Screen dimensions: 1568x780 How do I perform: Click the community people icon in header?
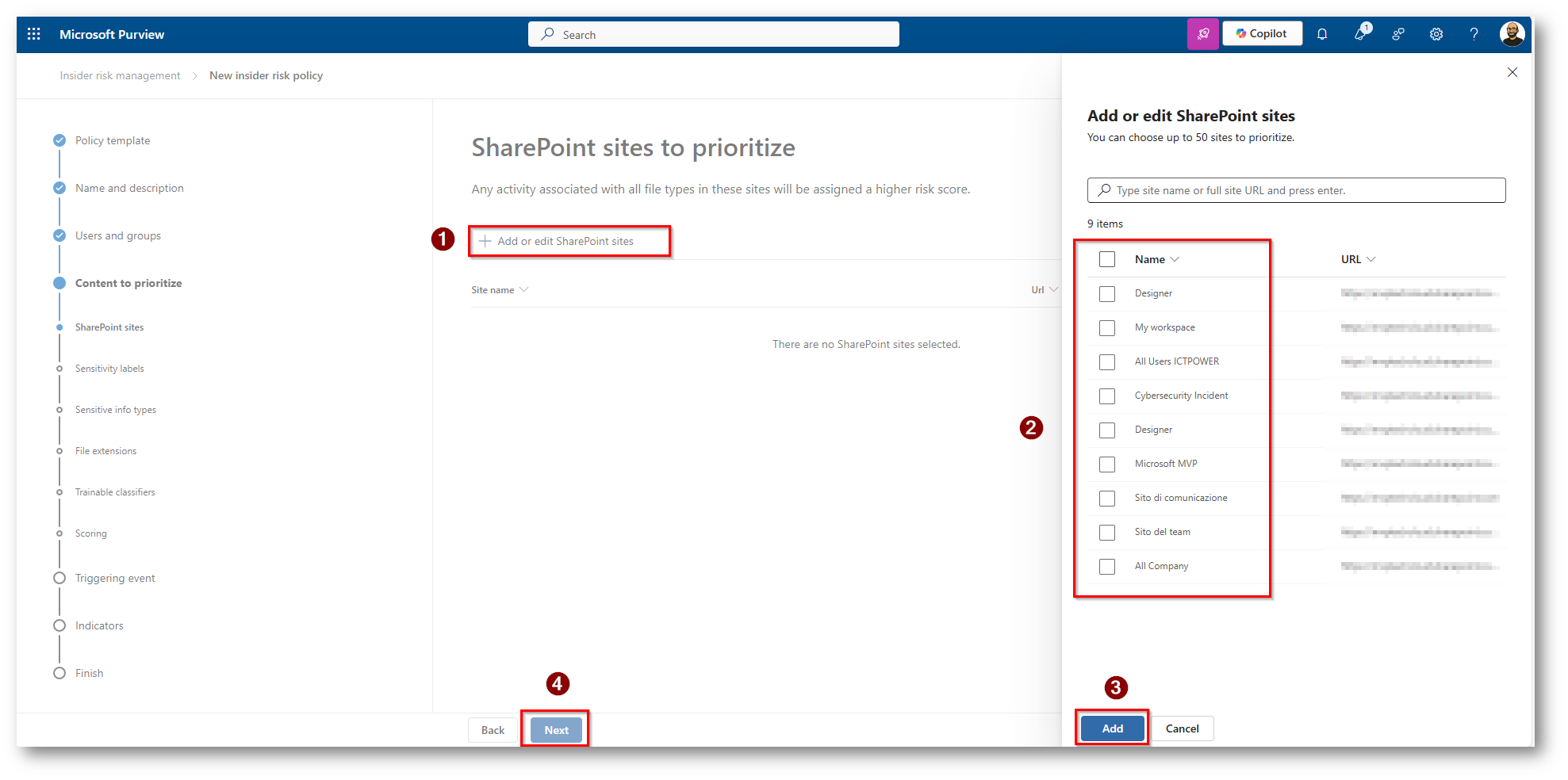click(1398, 34)
